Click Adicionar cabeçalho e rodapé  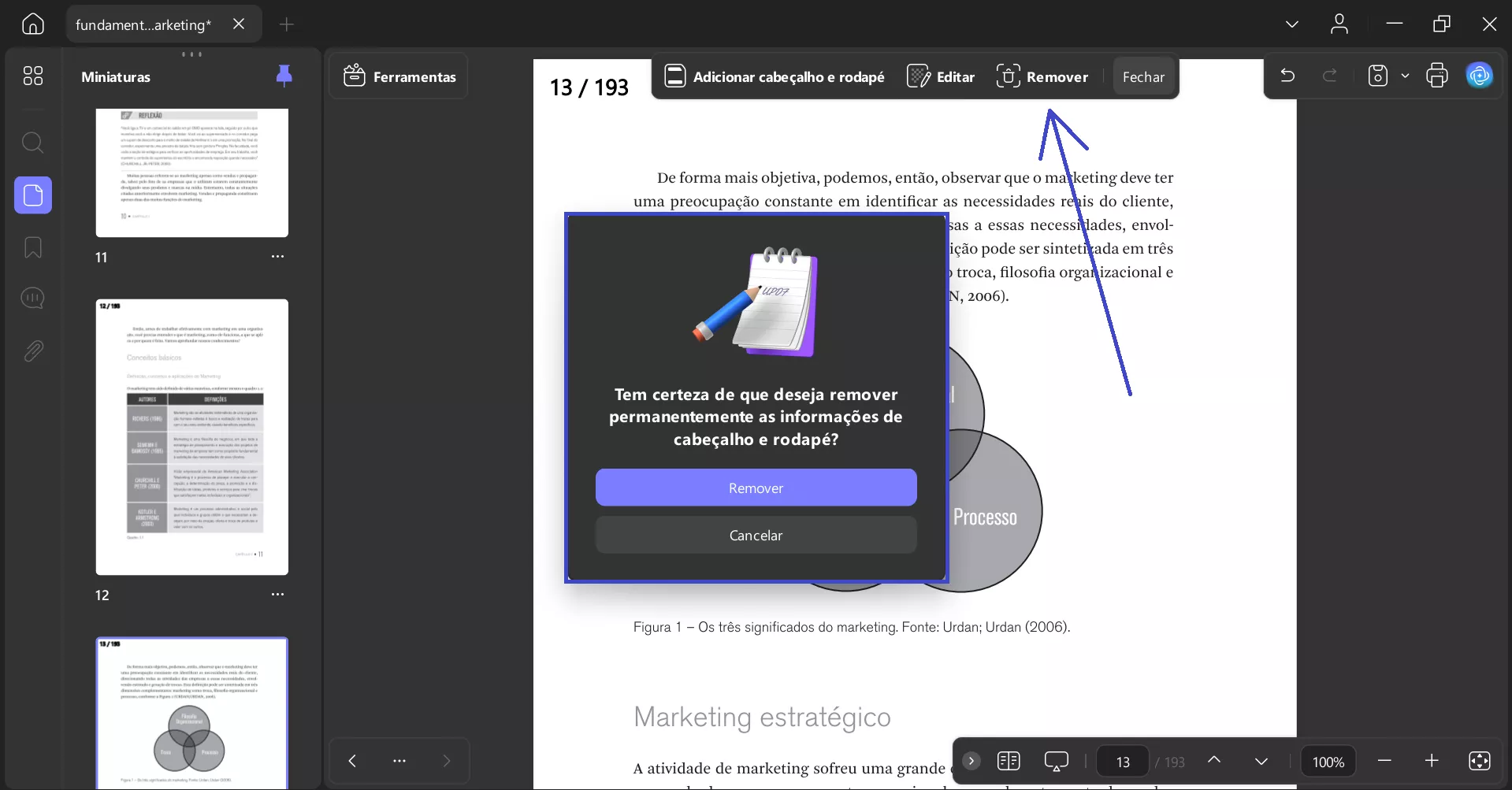[775, 76]
